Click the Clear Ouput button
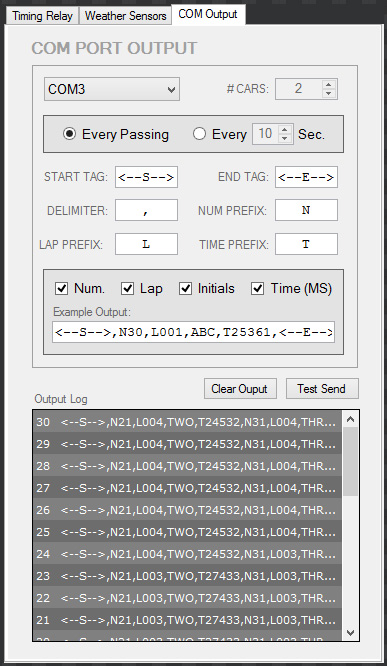This screenshot has width=387, height=666. [x=240, y=389]
